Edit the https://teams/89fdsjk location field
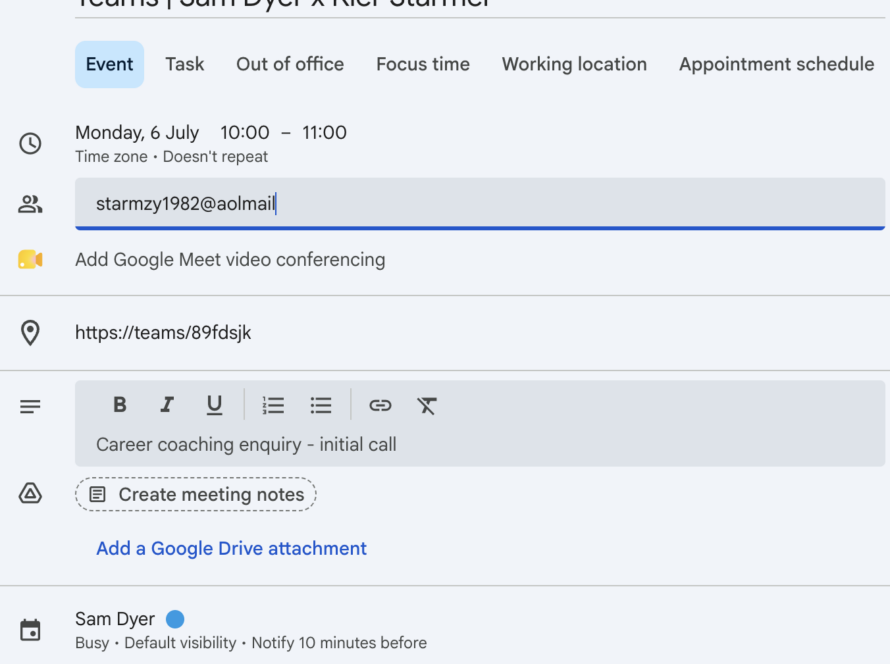Image resolution: width=890 pixels, height=664 pixels. [x=163, y=333]
